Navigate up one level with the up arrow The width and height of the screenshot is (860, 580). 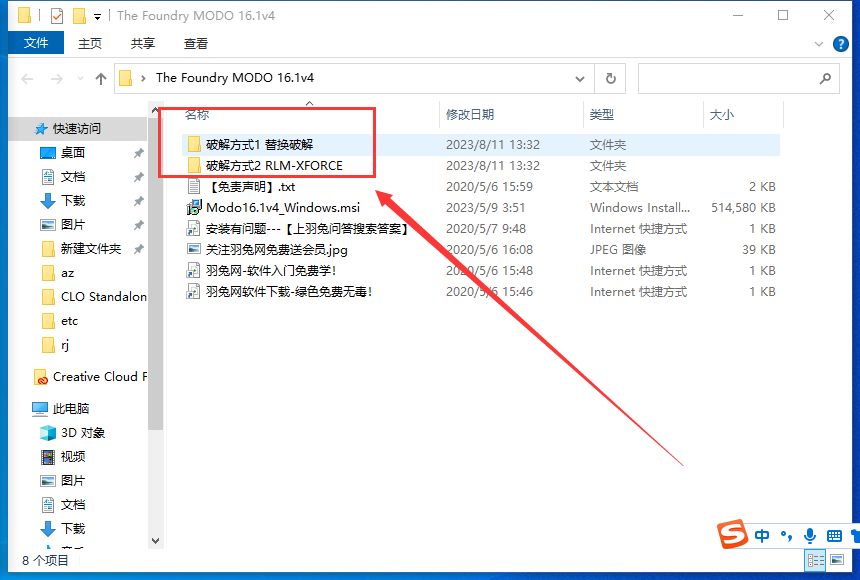click(99, 77)
